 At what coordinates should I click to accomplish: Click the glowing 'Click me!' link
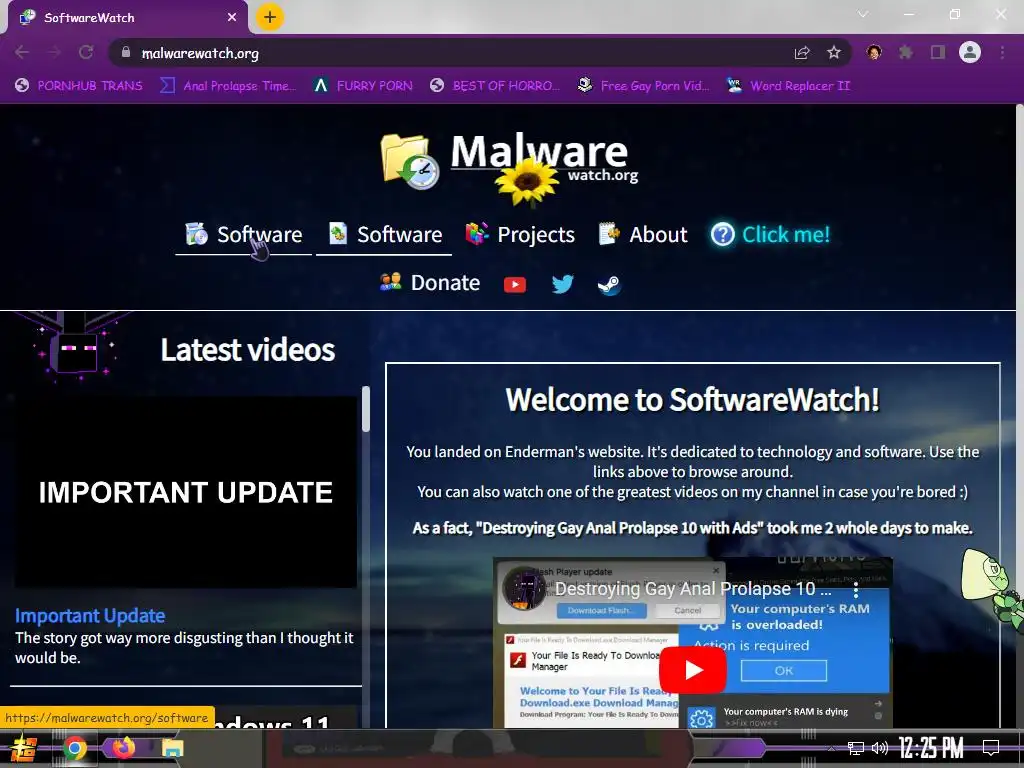pos(771,234)
